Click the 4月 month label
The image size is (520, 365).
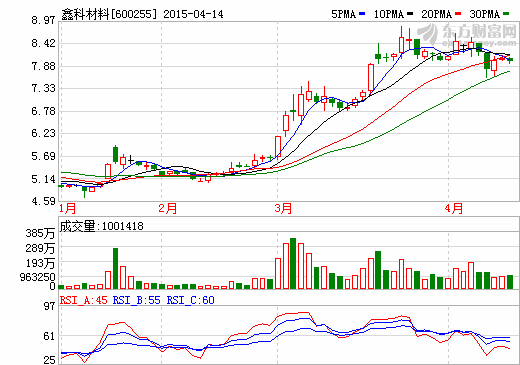pos(454,209)
